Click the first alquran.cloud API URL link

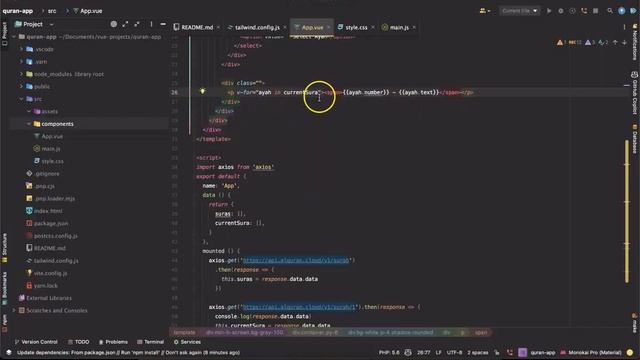[x=296, y=260]
